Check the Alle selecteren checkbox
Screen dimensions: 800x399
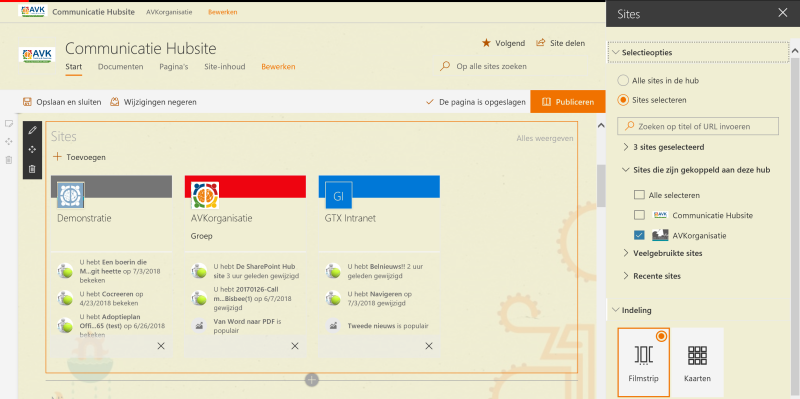[639, 195]
